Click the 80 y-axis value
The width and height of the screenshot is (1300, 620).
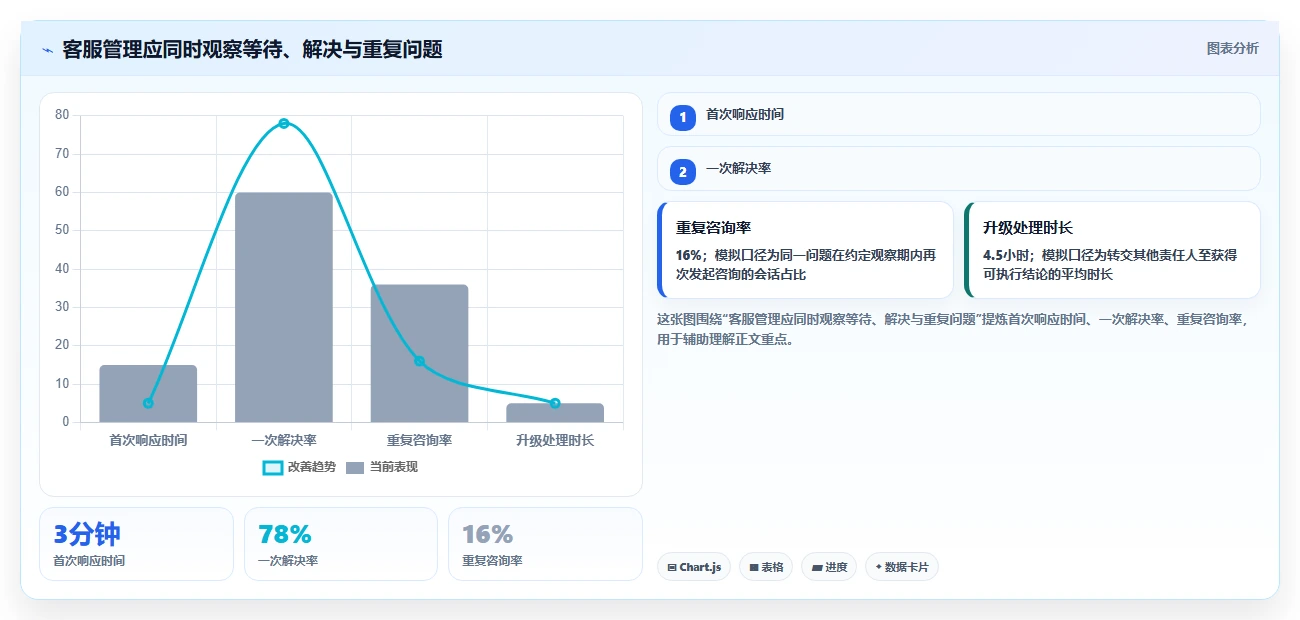tap(62, 115)
